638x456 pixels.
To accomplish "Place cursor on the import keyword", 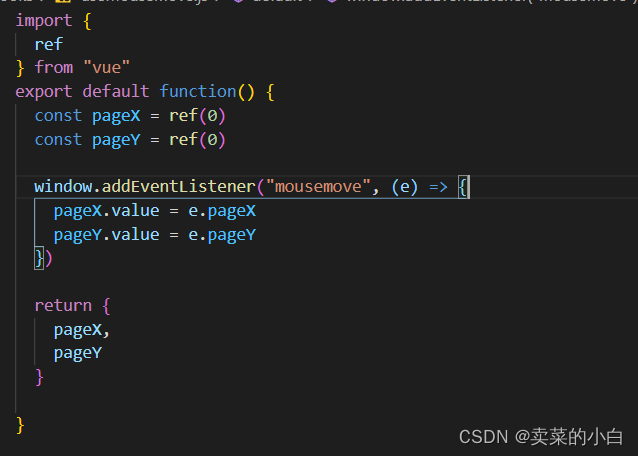I will (x=44, y=20).
